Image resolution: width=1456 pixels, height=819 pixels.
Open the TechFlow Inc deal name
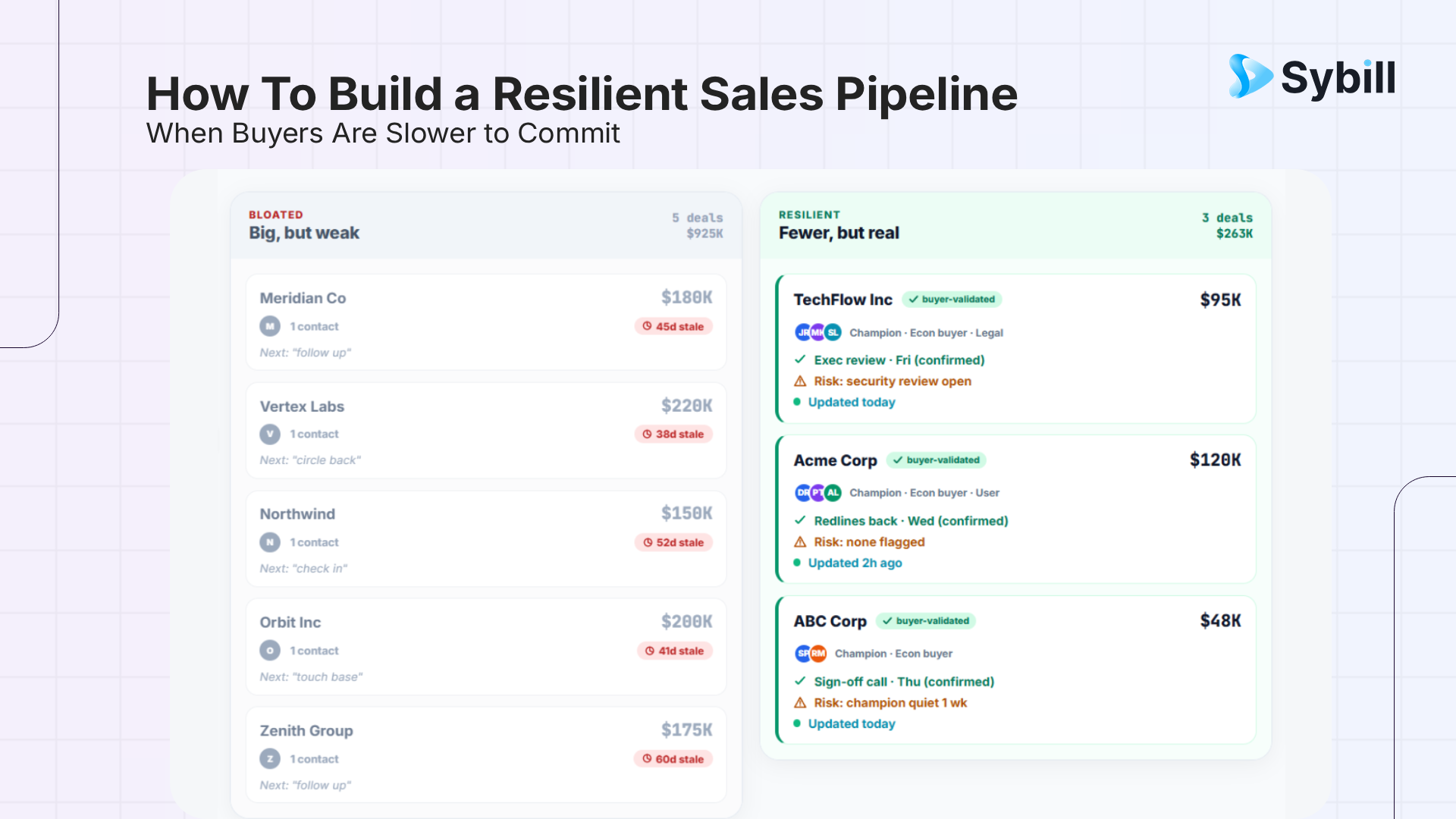point(843,300)
